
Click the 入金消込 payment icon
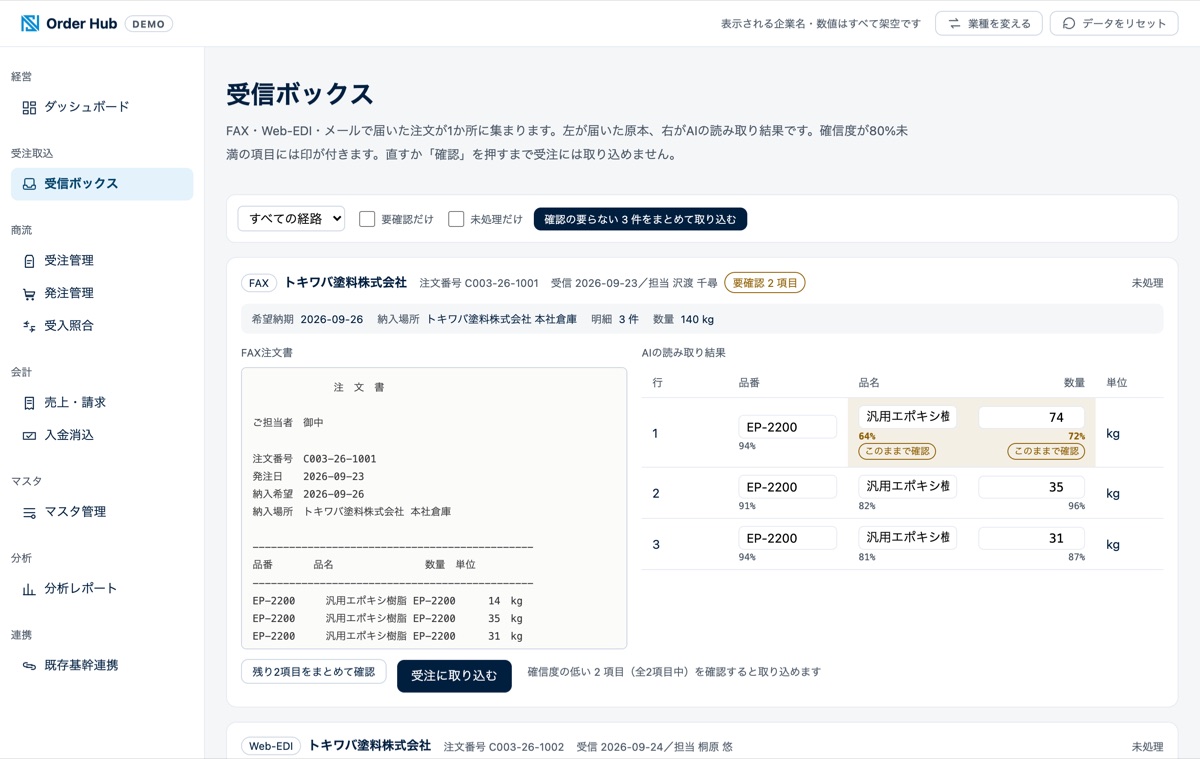[29, 436]
